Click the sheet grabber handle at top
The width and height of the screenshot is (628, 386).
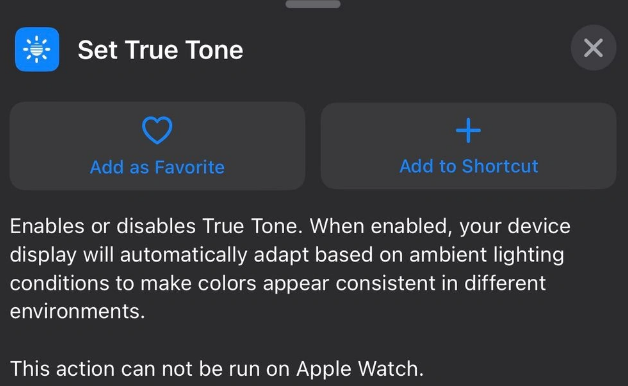coord(313,4)
